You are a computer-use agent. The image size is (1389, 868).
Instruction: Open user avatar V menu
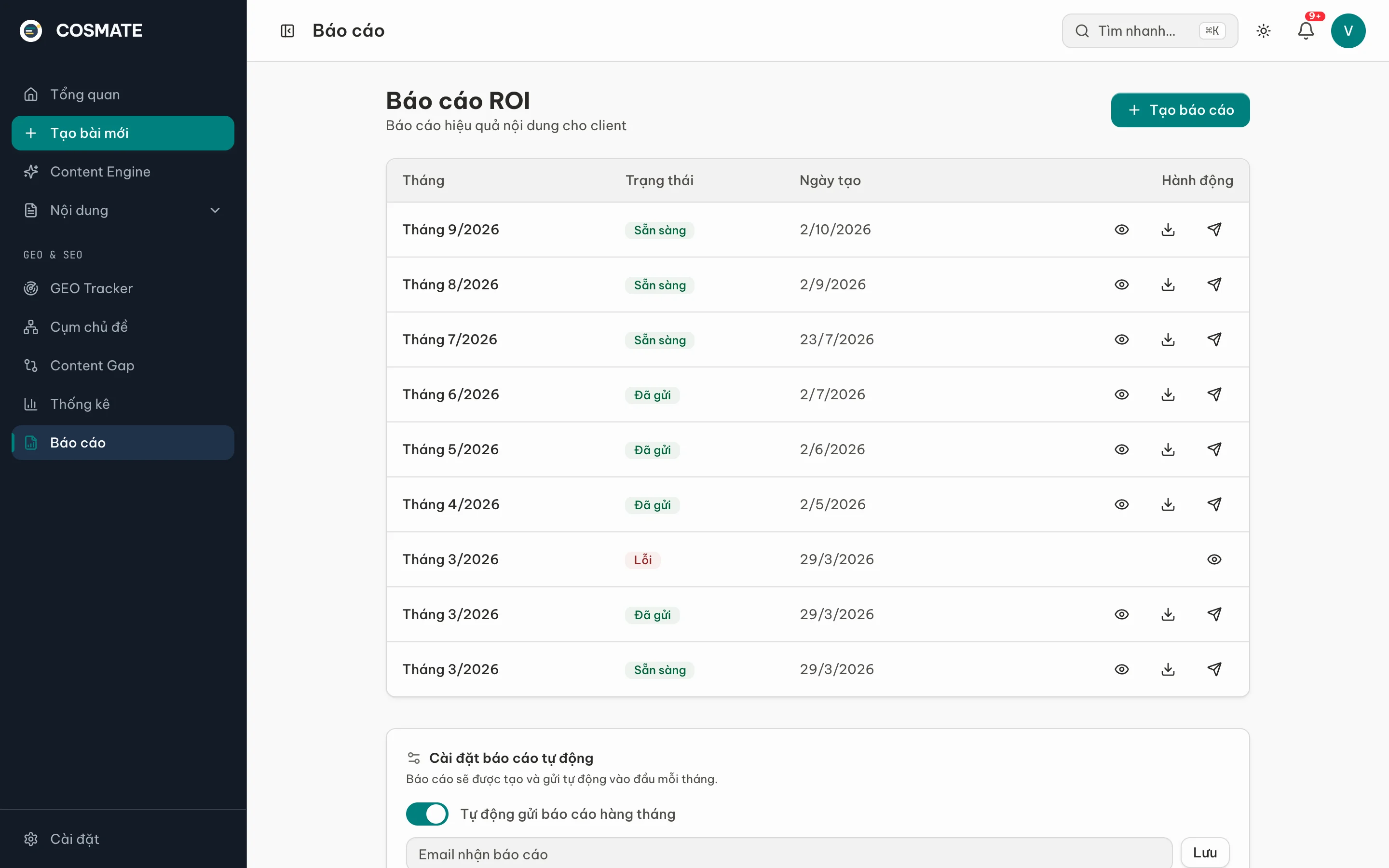[x=1348, y=30]
